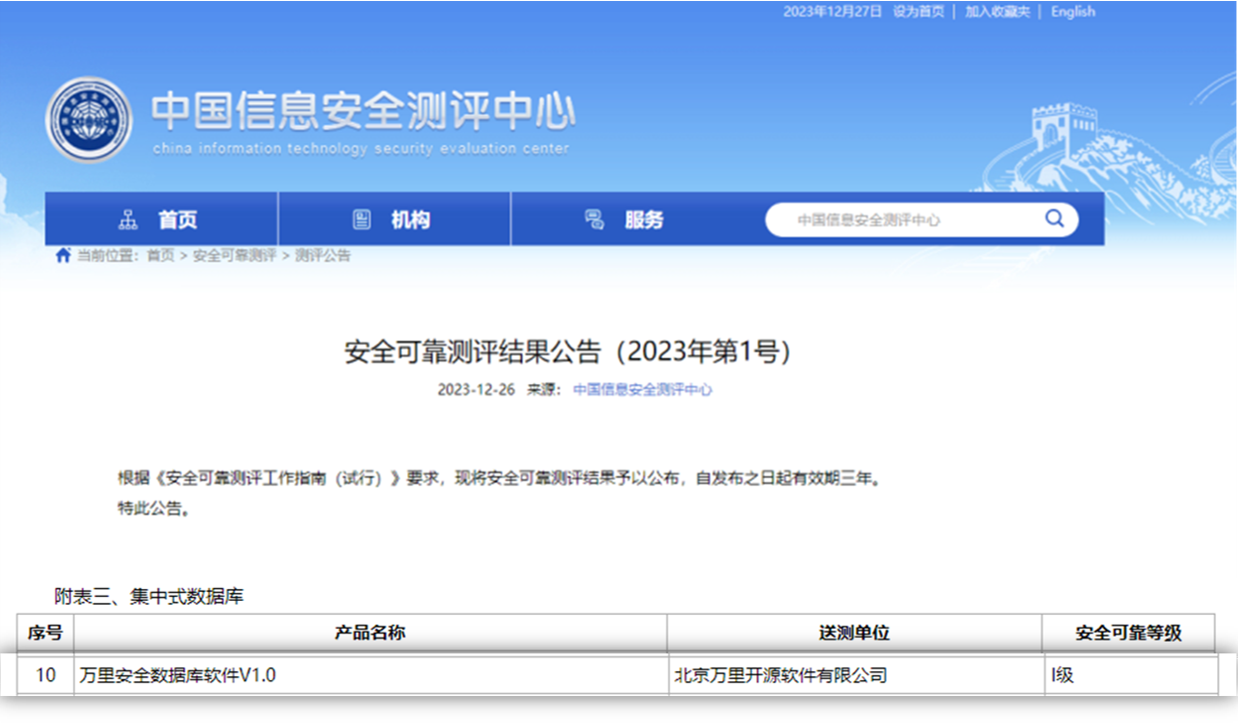Click the 中国信息安全测评中心 site title
The height and width of the screenshot is (728, 1238).
point(363,112)
